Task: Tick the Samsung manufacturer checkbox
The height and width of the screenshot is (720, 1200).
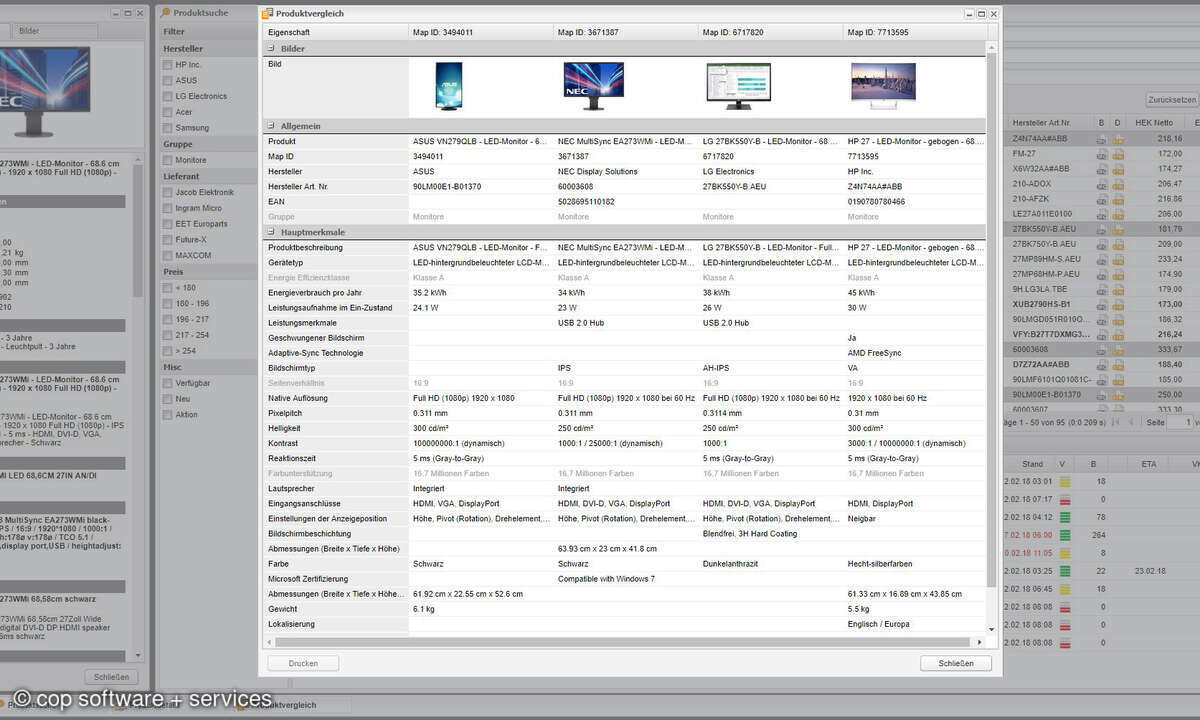Action: (168, 129)
